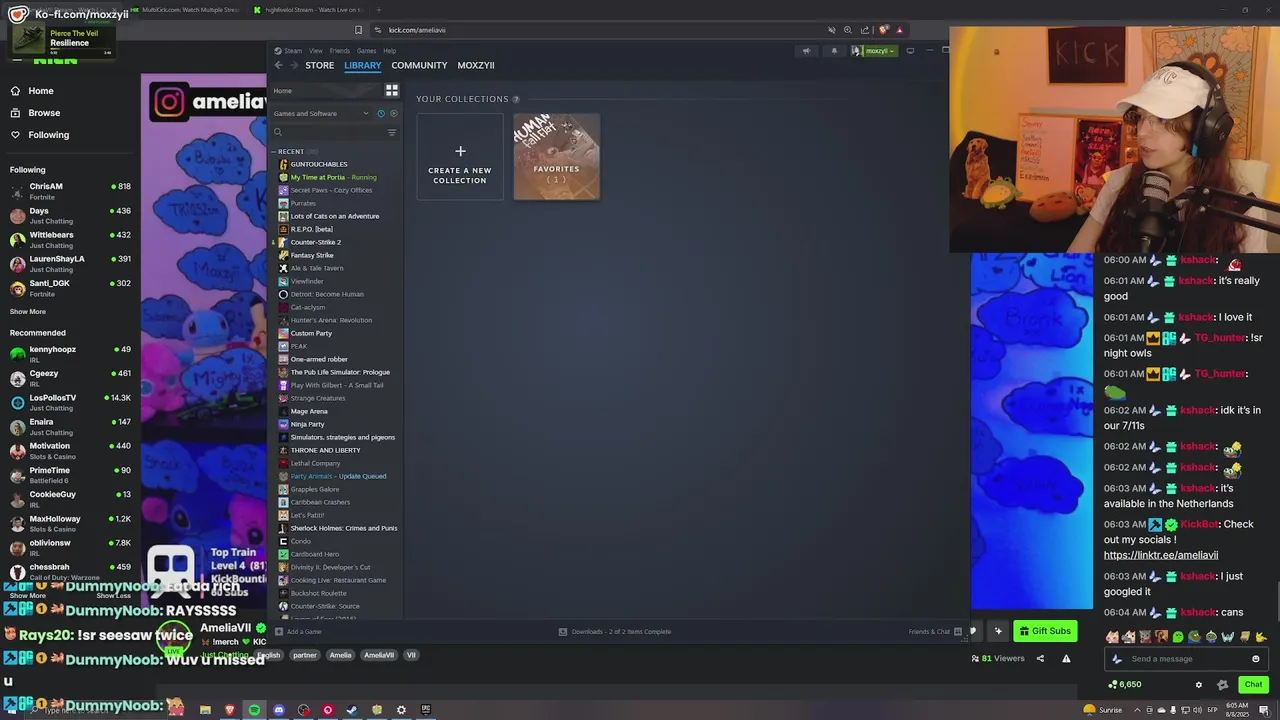The image size is (1280, 720).
Task: Toggle the Steam library grid view icon
Action: (392, 90)
